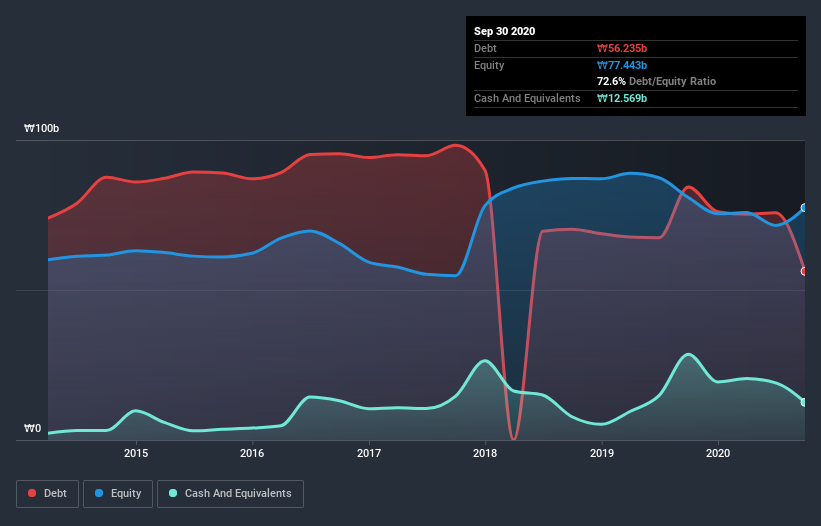The height and width of the screenshot is (526, 821).
Task: Click the ₩100b y-axis label
Action: tap(41, 128)
